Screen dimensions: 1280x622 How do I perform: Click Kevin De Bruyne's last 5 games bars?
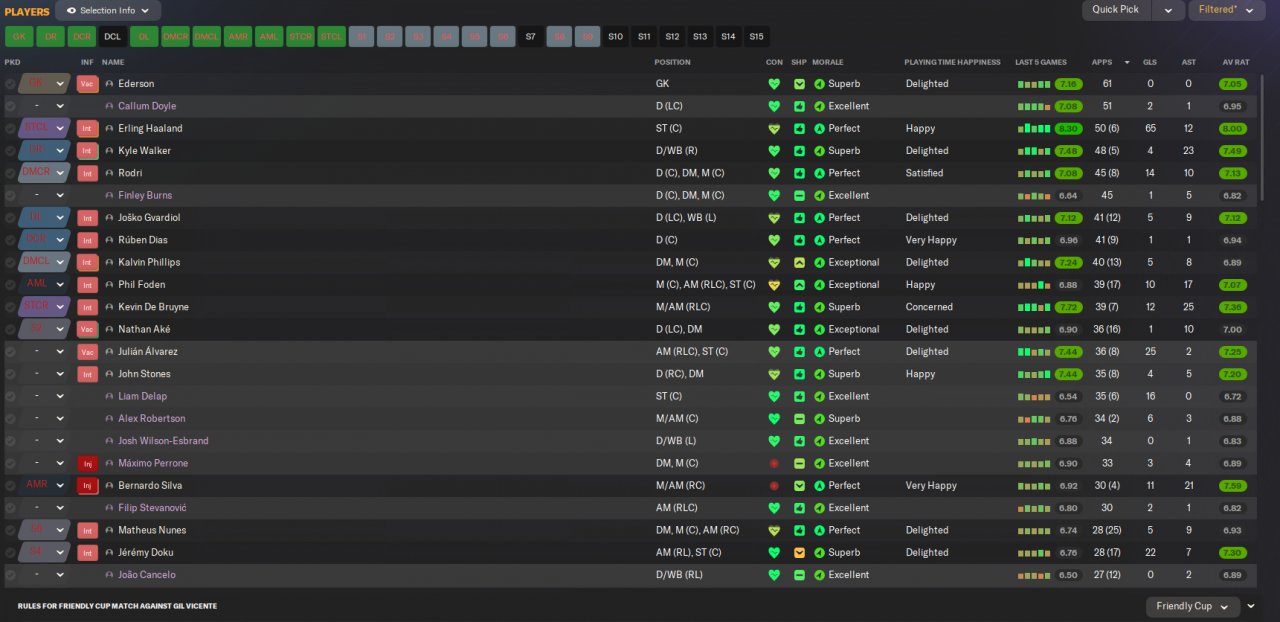tap(1033, 308)
